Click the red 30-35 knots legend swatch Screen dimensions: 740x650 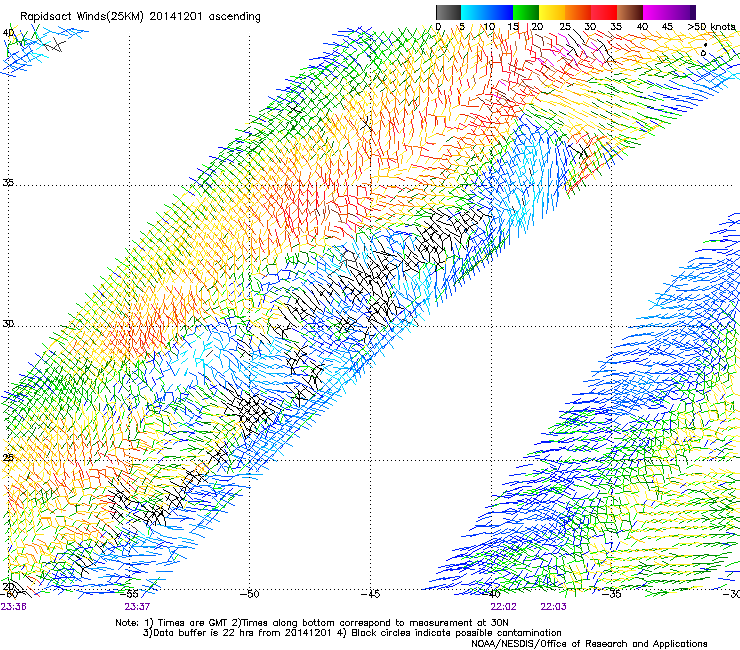coord(604,12)
